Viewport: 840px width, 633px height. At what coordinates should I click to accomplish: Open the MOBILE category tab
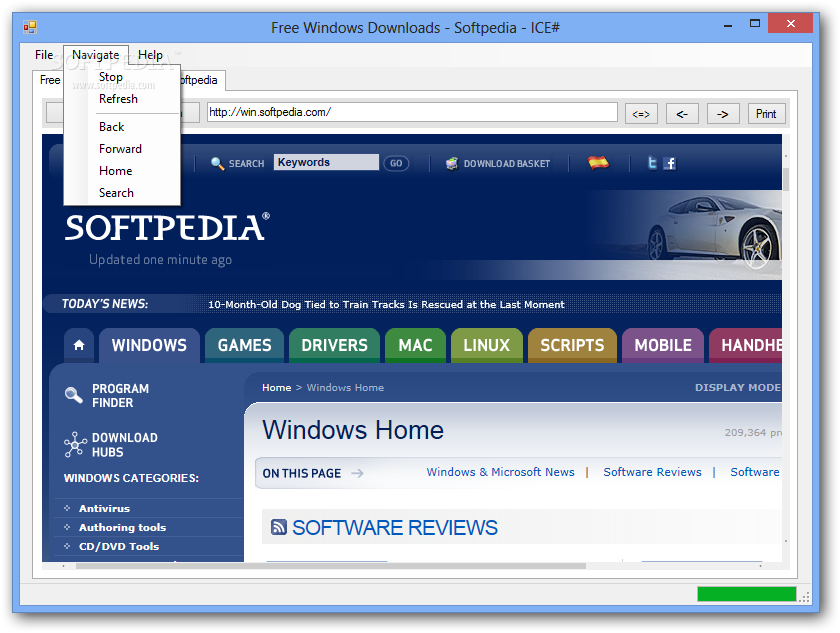point(663,345)
